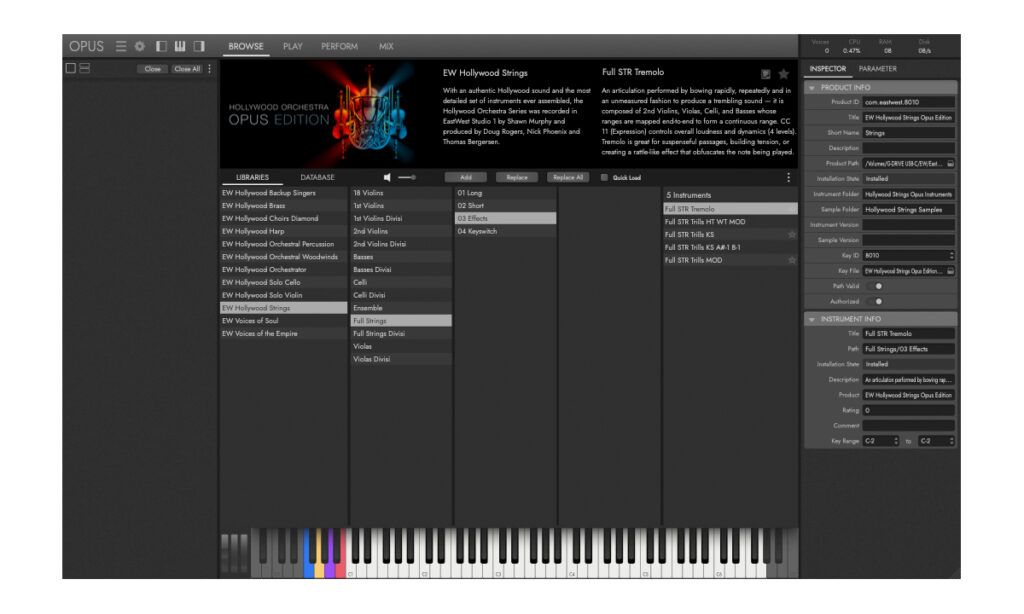
Task: Click the preview speaker icon
Action: pos(387,177)
